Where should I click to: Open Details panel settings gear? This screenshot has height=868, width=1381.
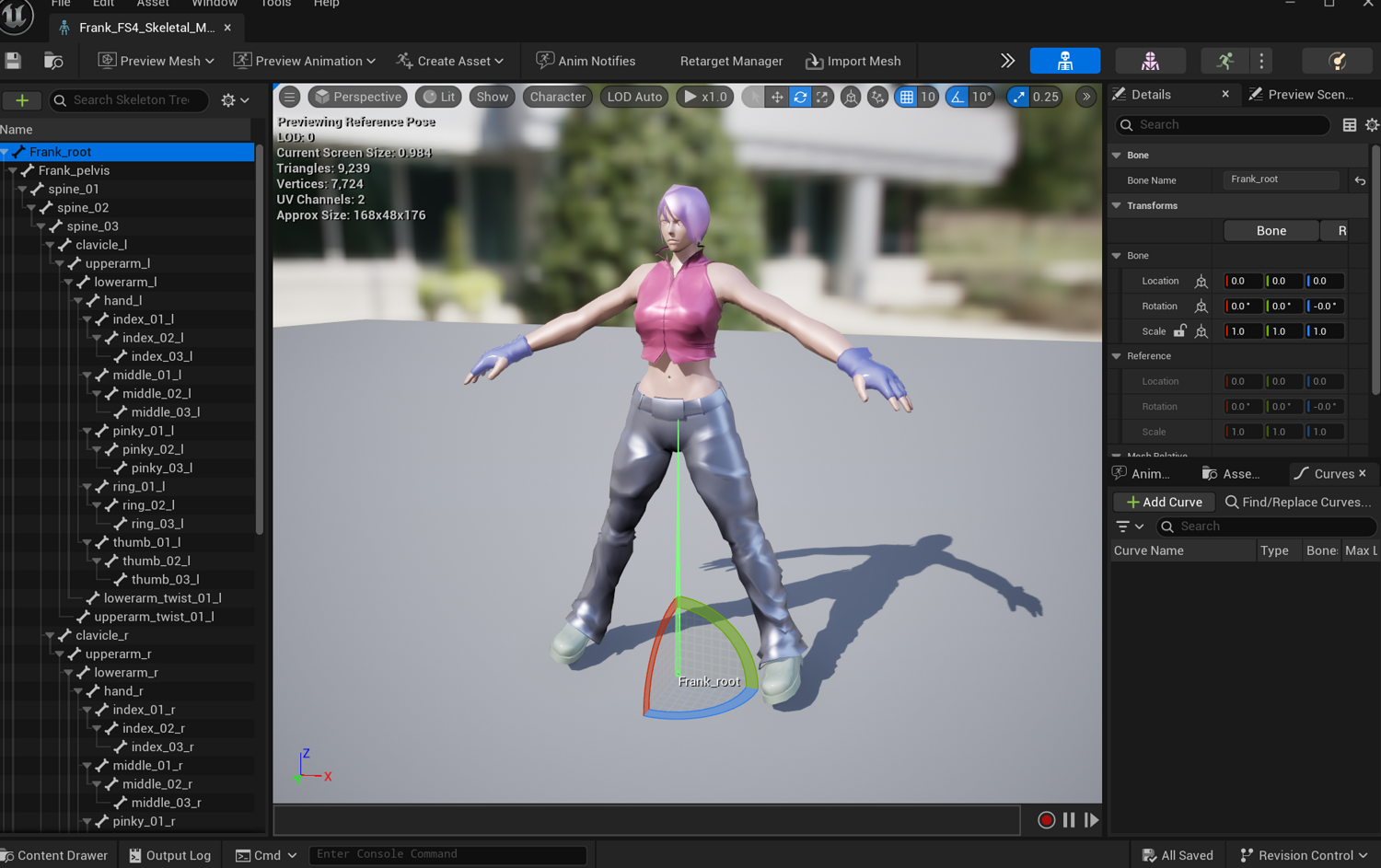1372,125
